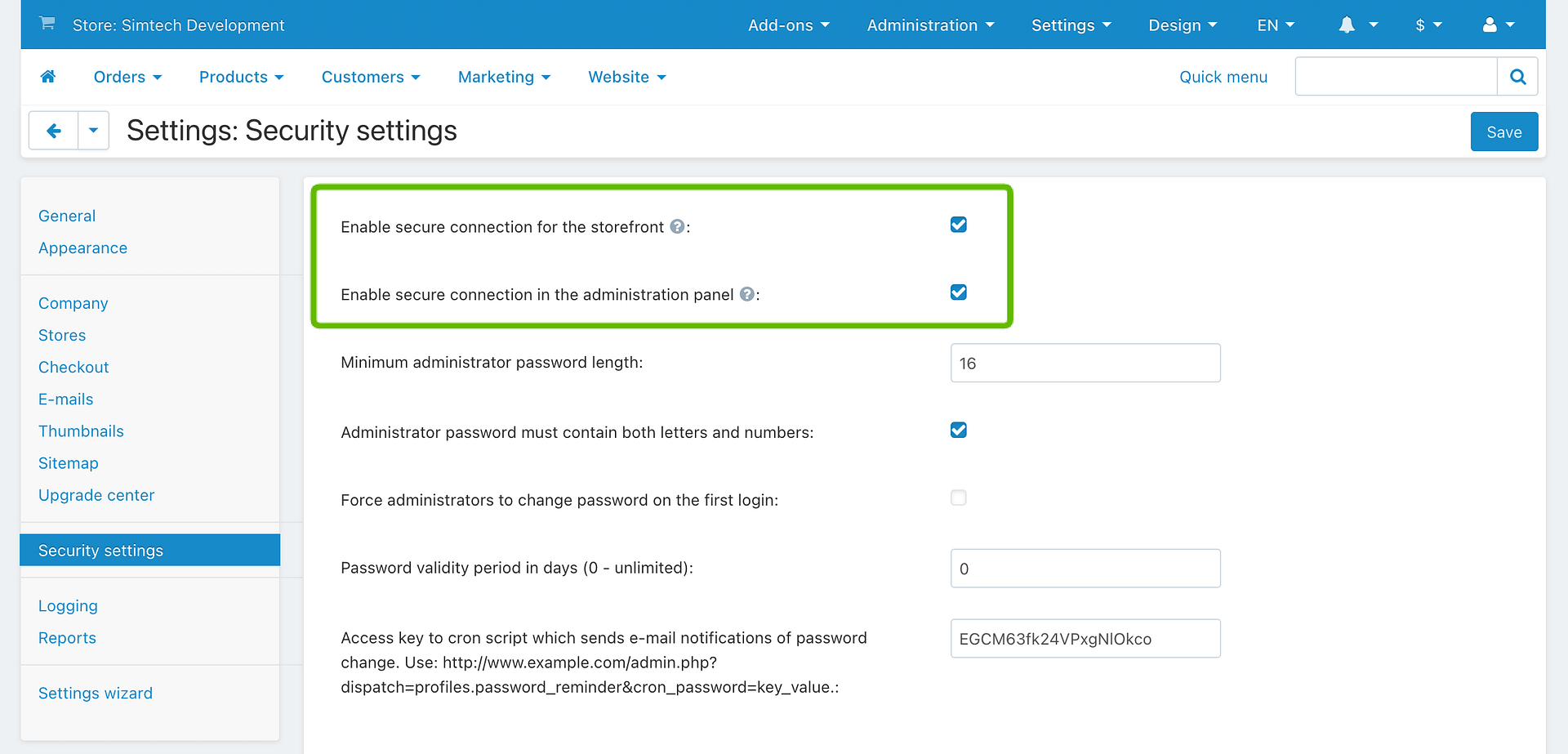Open the Quick menu link

[1223, 77]
